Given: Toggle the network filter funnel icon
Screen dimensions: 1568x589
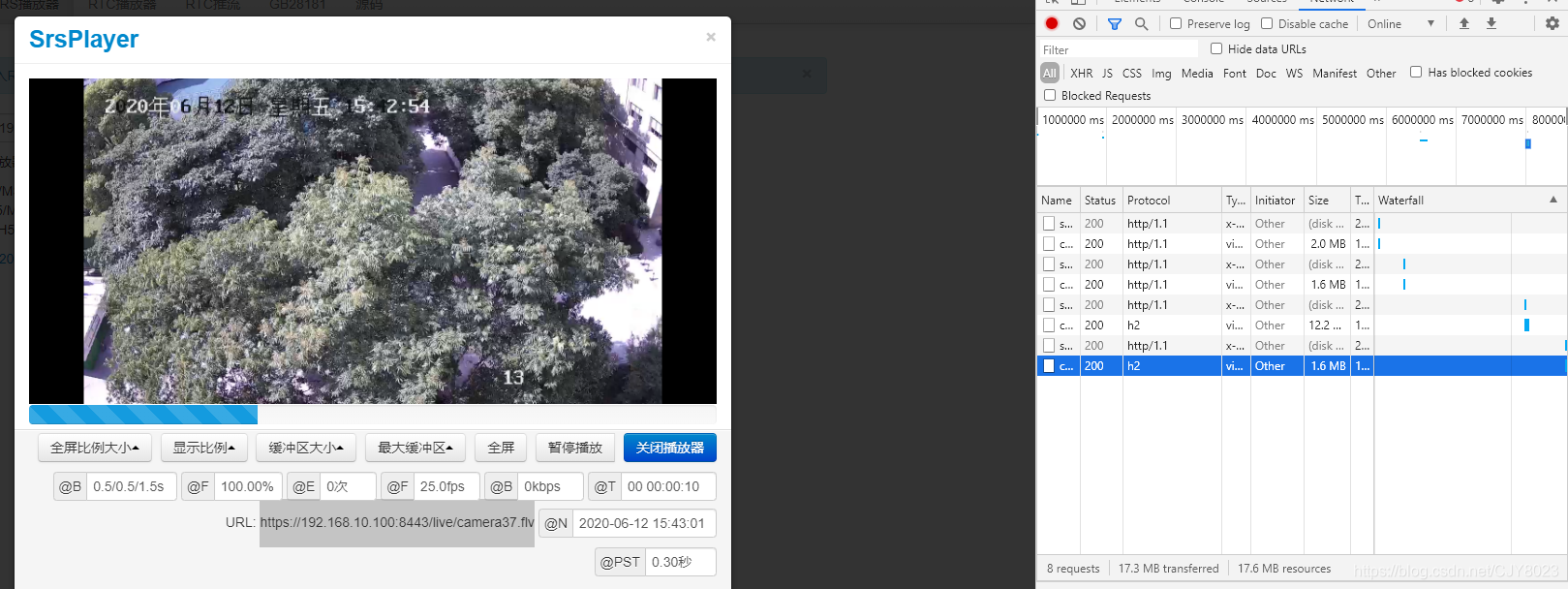Looking at the screenshot, I should click(1115, 23).
